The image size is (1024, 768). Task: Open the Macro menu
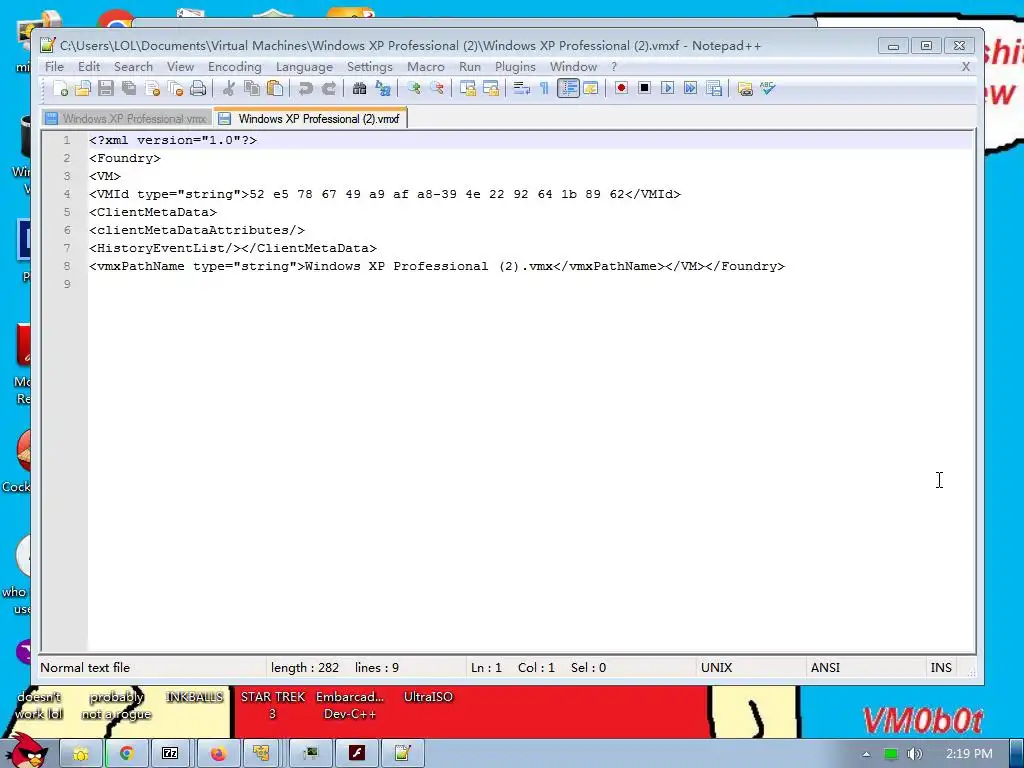pyautogui.click(x=426, y=67)
